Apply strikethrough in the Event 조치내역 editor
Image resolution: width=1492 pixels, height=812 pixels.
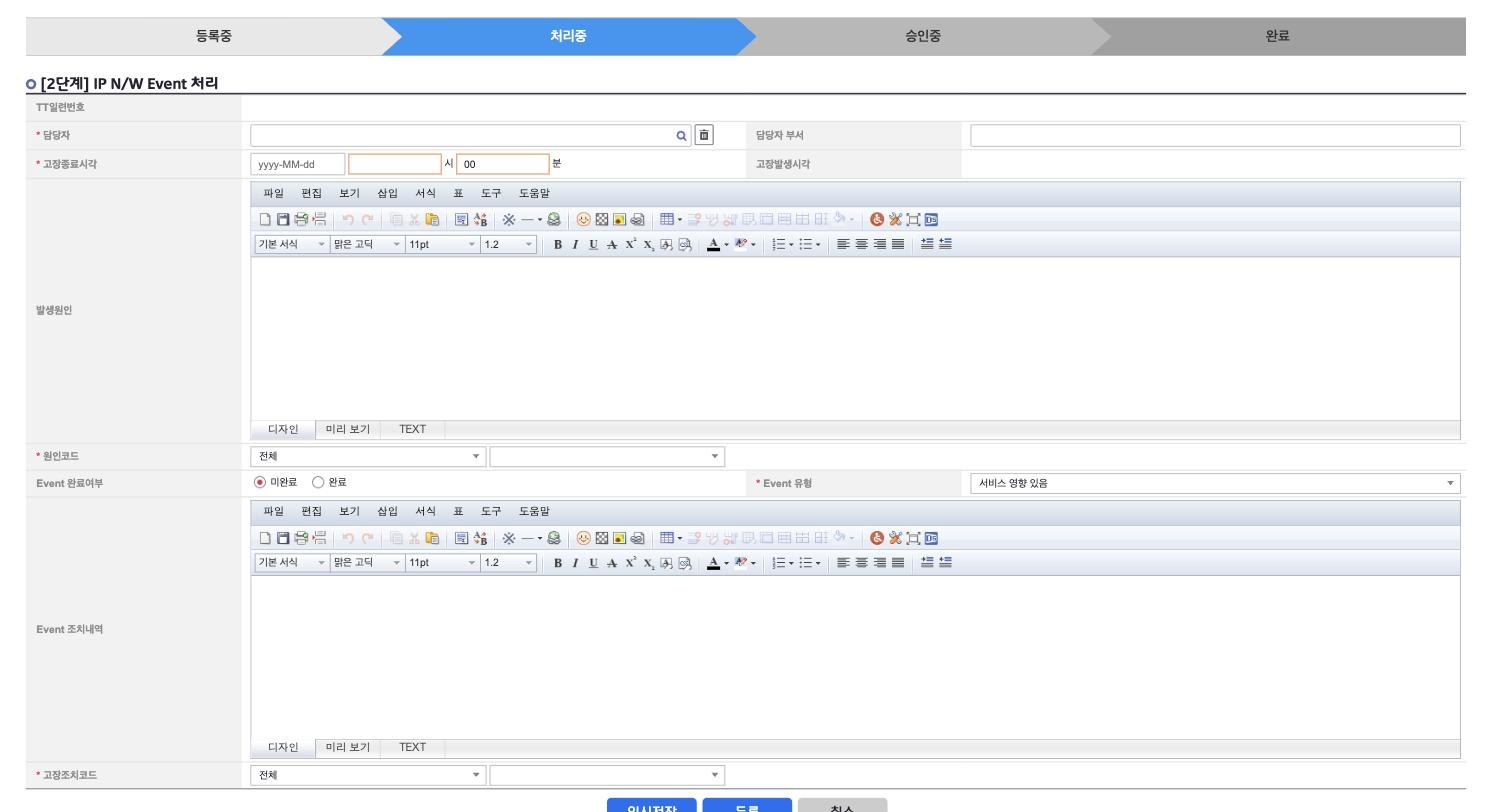click(x=612, y=563)
